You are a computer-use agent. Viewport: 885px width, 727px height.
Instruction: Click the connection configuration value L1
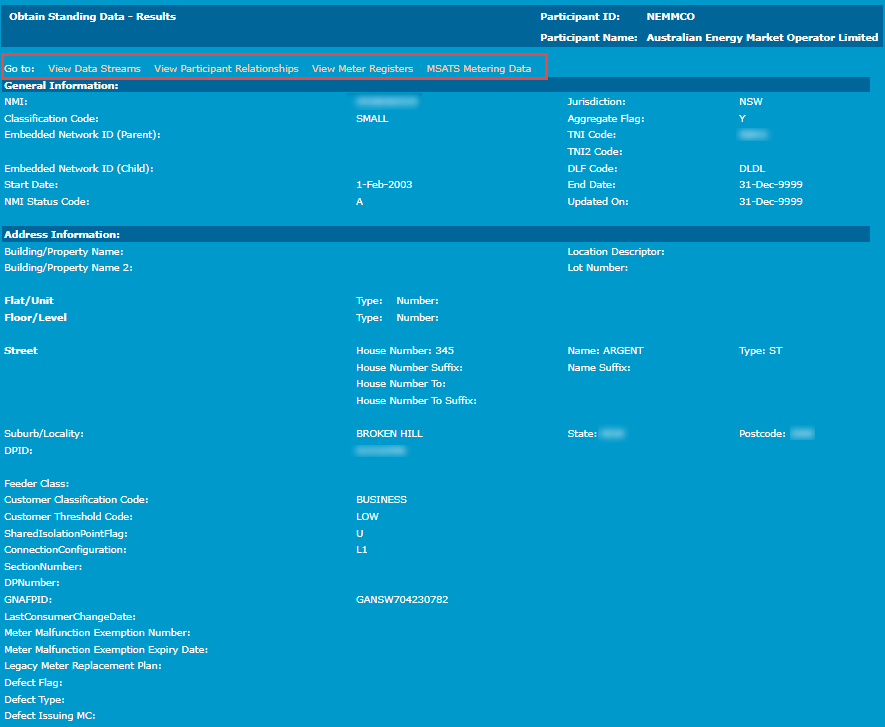[x=362, y=550]
